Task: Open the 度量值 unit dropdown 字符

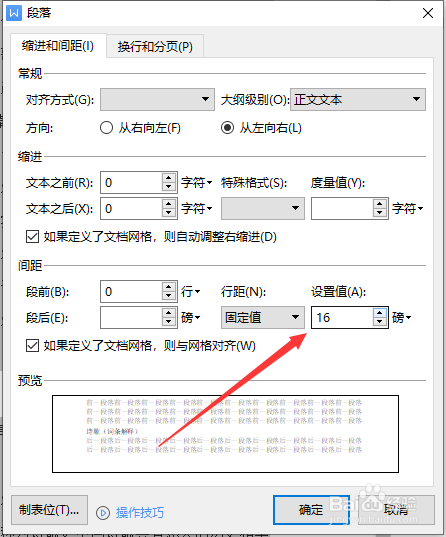Action: [408, 208]
